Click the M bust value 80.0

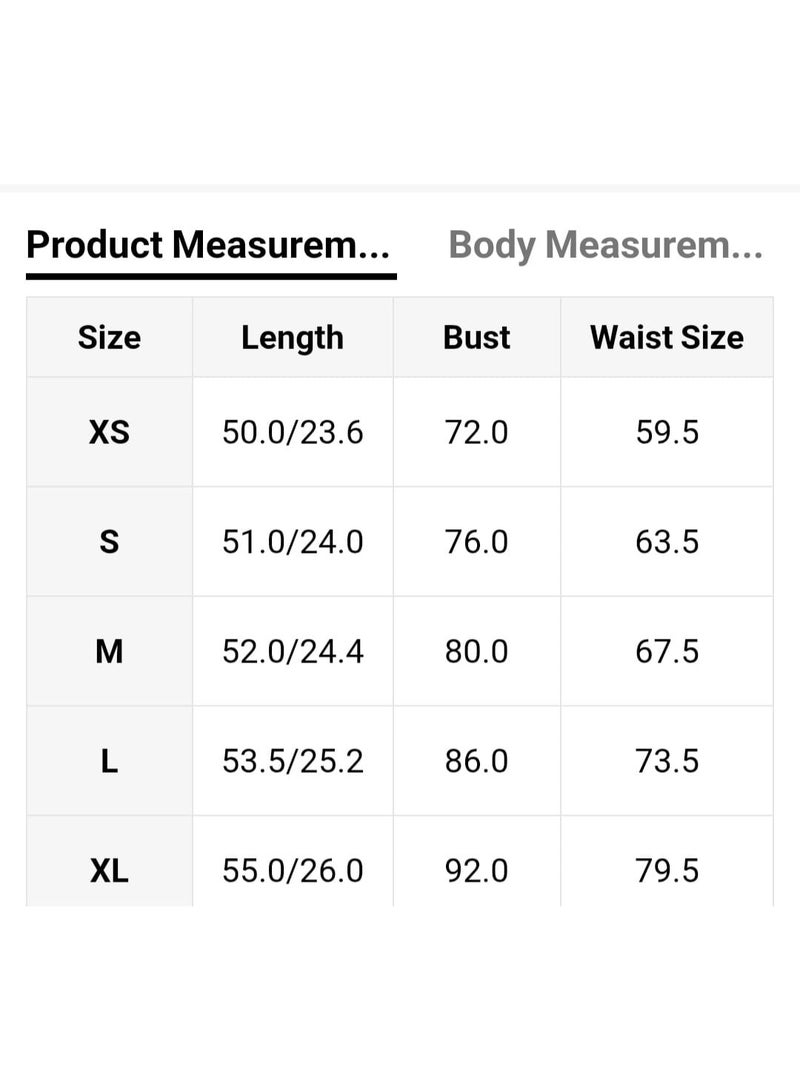click(x=477, y=651)
